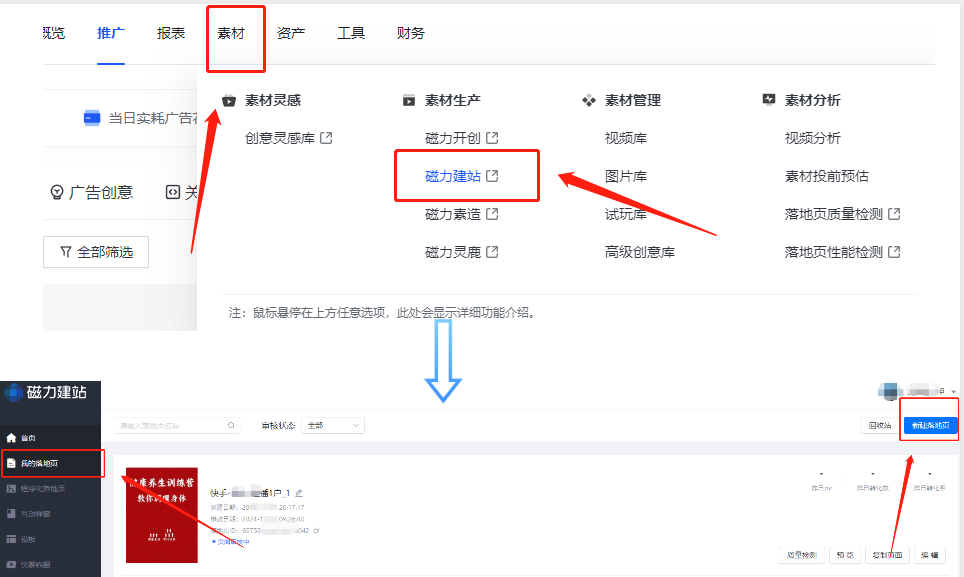Click the blue 新建落地页 button

tap(930, 425)
